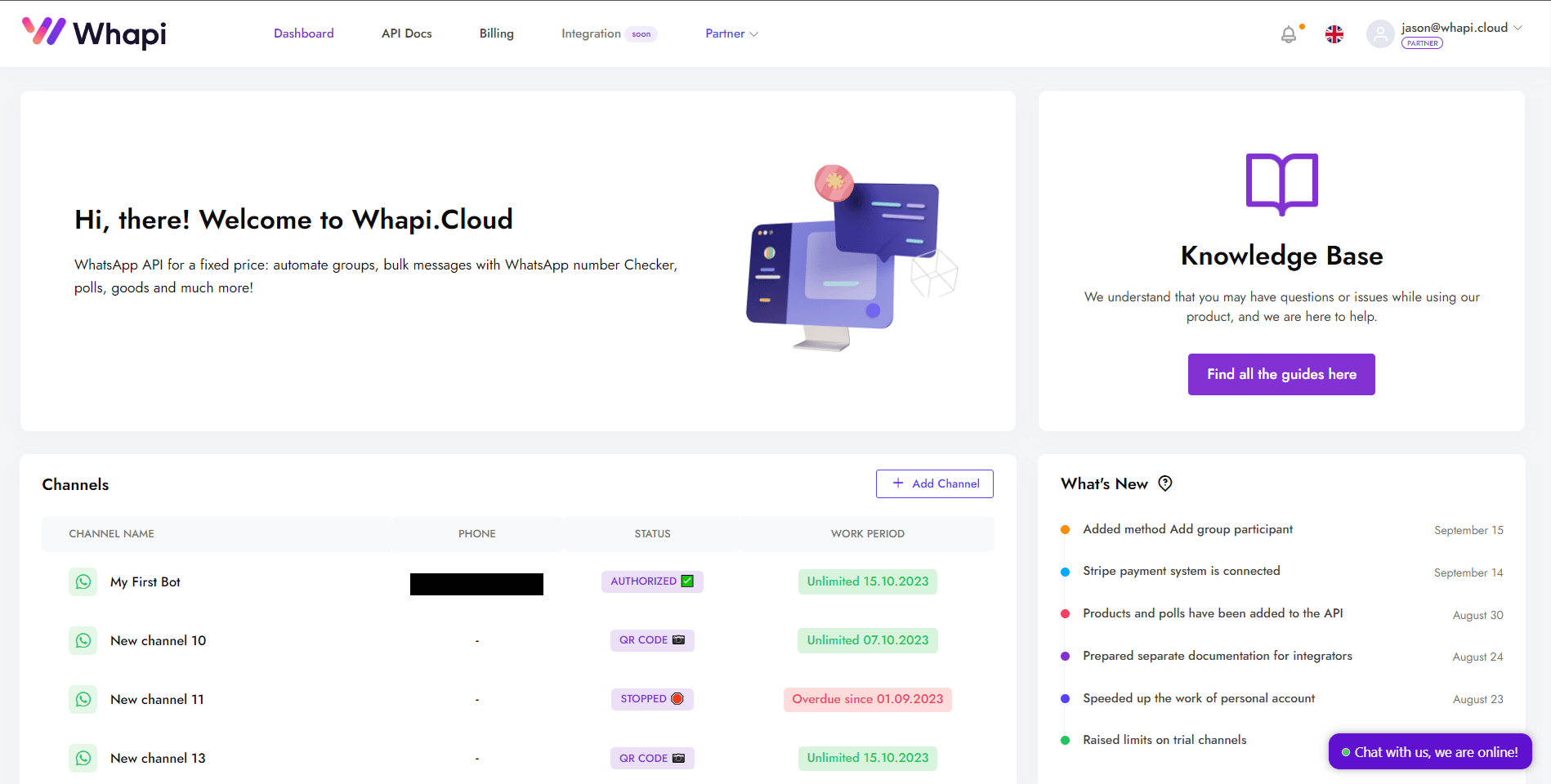The image size is (1551, 784).
Task: Click the August 24 news date
Action: 1477,657
